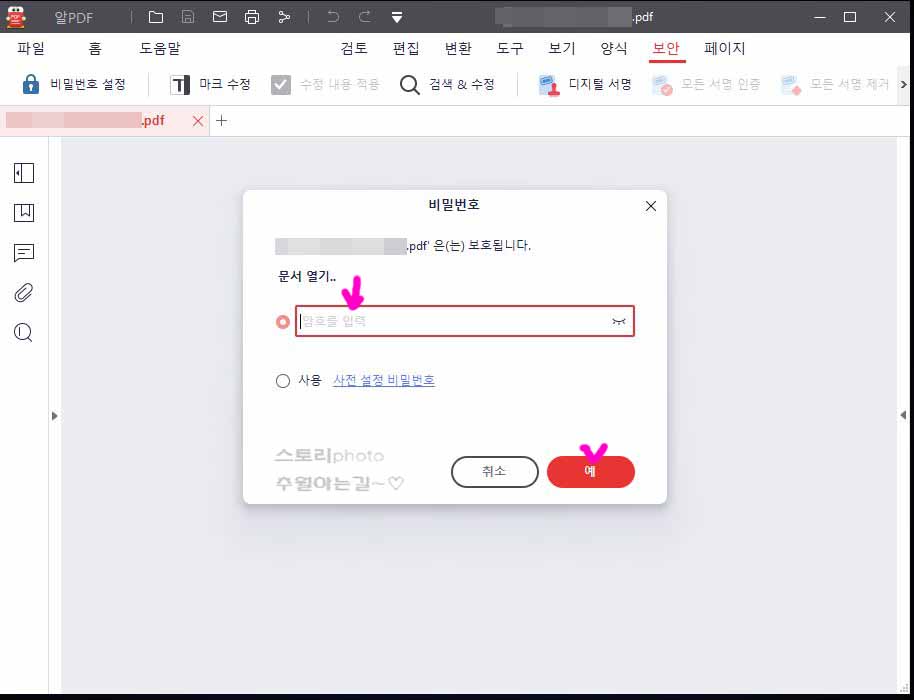Open the bookmarks panel
914x700 pixels.
coord(23,212)
